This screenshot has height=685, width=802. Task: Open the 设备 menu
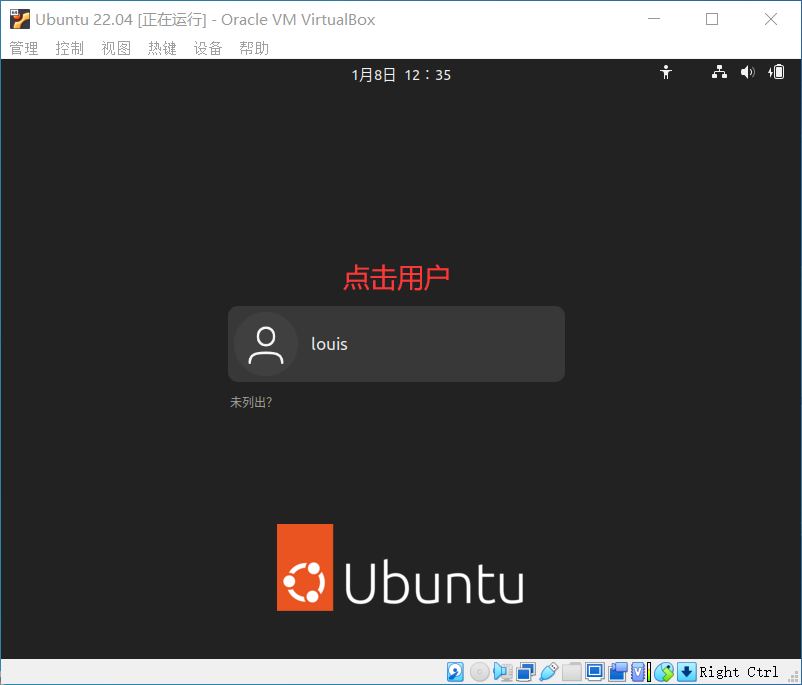207,47
